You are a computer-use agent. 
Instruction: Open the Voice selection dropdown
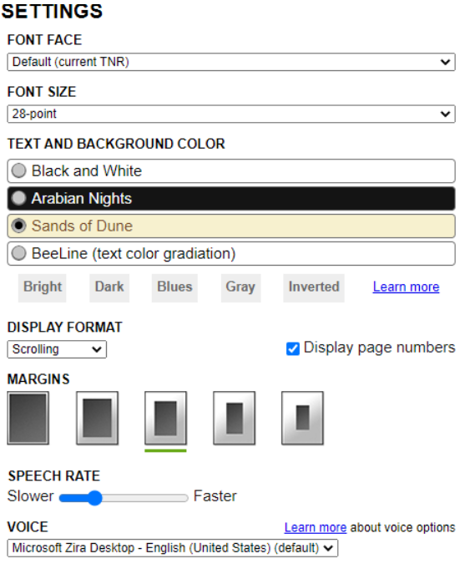[172, 548]
